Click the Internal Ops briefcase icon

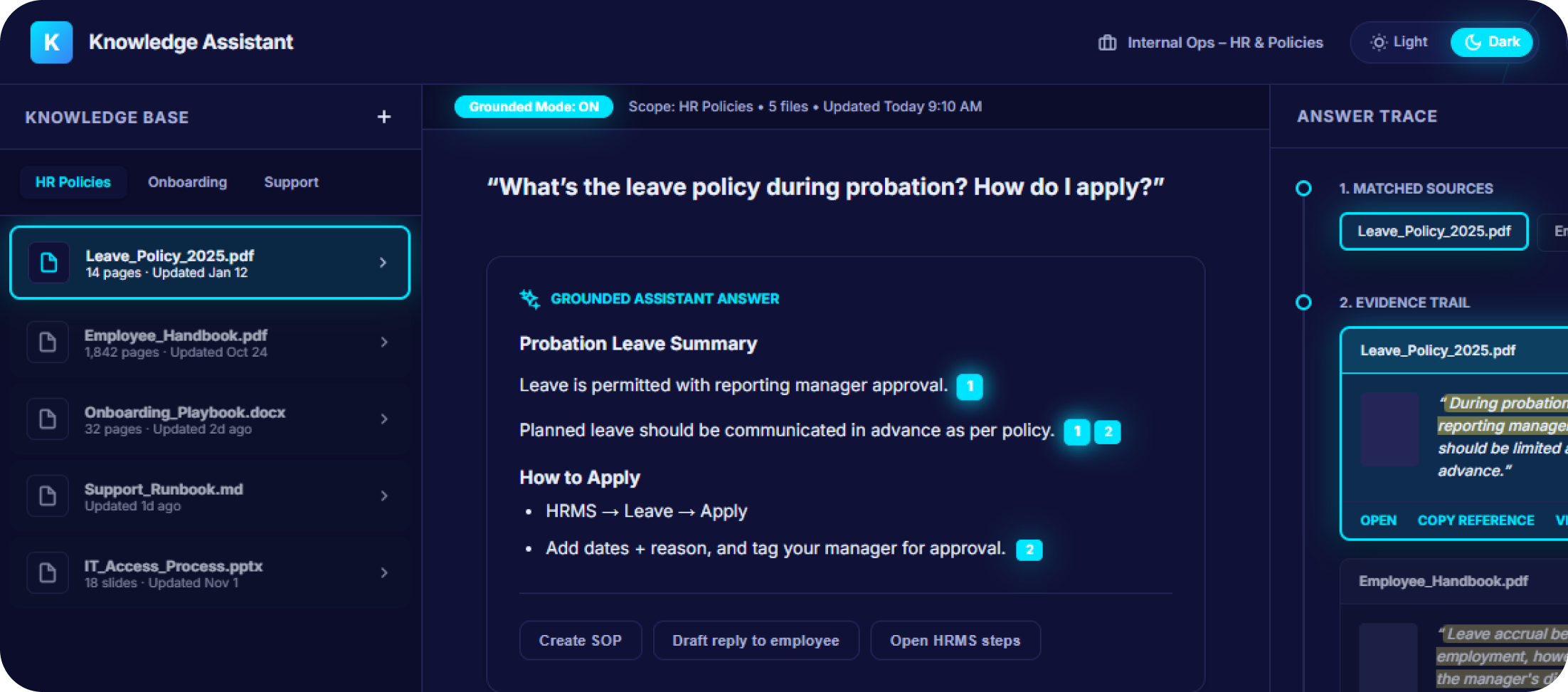[x=1107, y=43]
